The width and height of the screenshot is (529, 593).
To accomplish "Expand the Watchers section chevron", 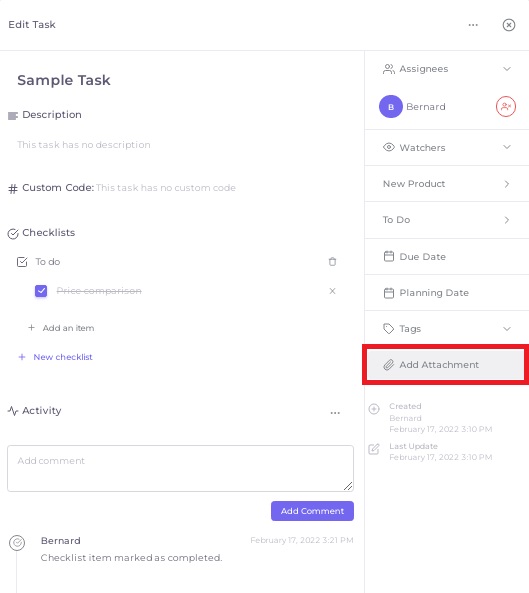I will pos(507,147).
